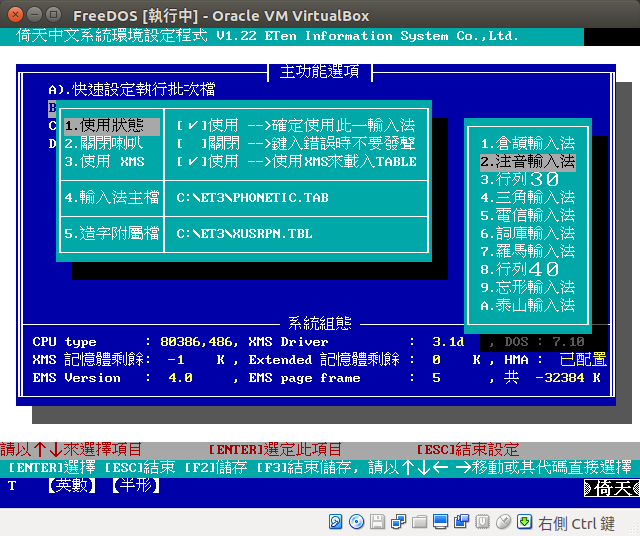
Task: Click the shared folders status icon
Action: (x=420, y=522)
